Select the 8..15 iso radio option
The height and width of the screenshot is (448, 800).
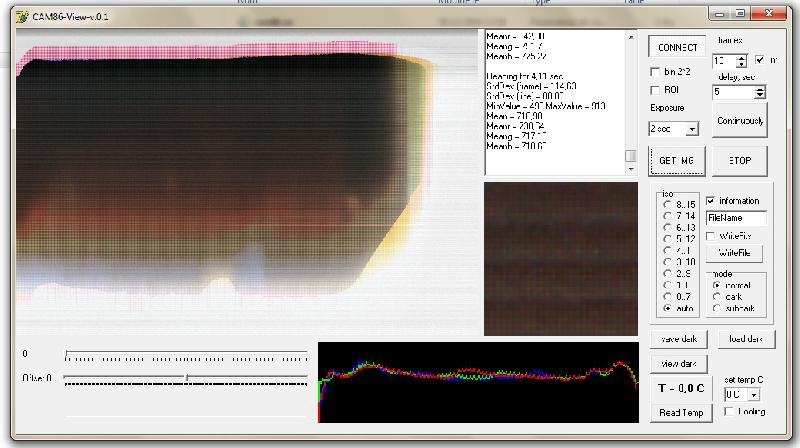[x=667, y=204]
